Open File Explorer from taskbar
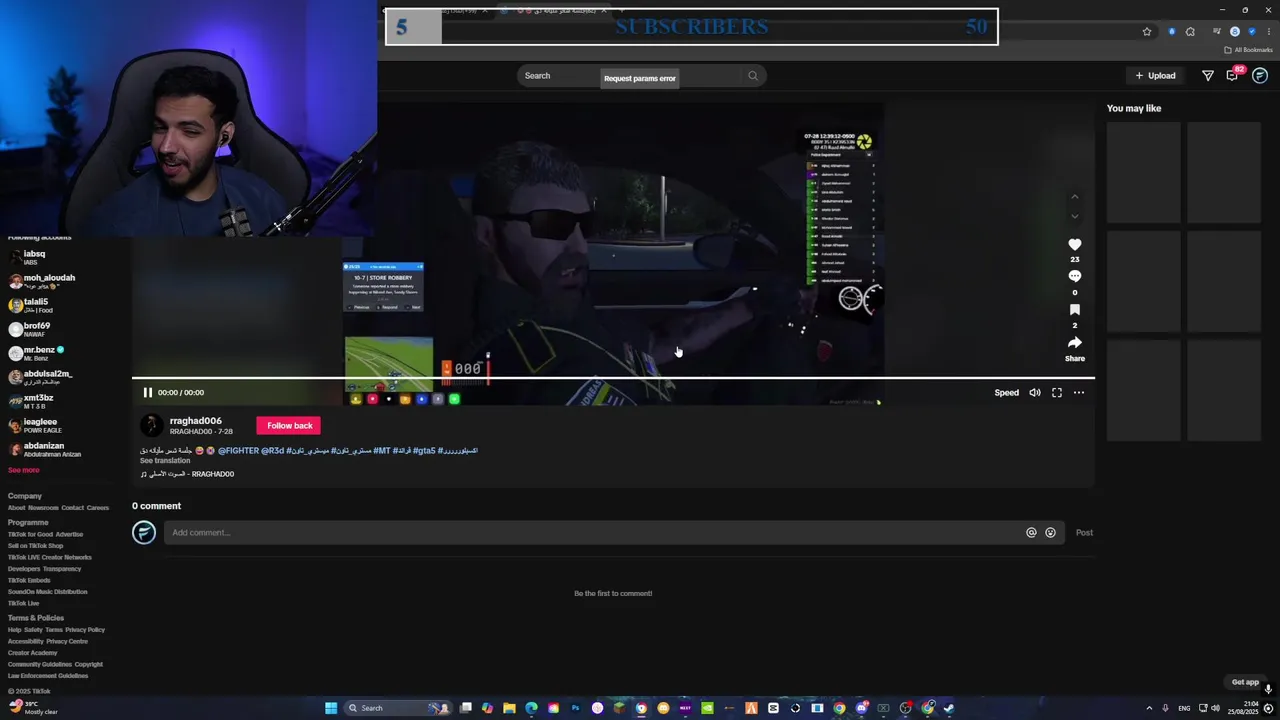1280x720 pixels. coord(509,708)
